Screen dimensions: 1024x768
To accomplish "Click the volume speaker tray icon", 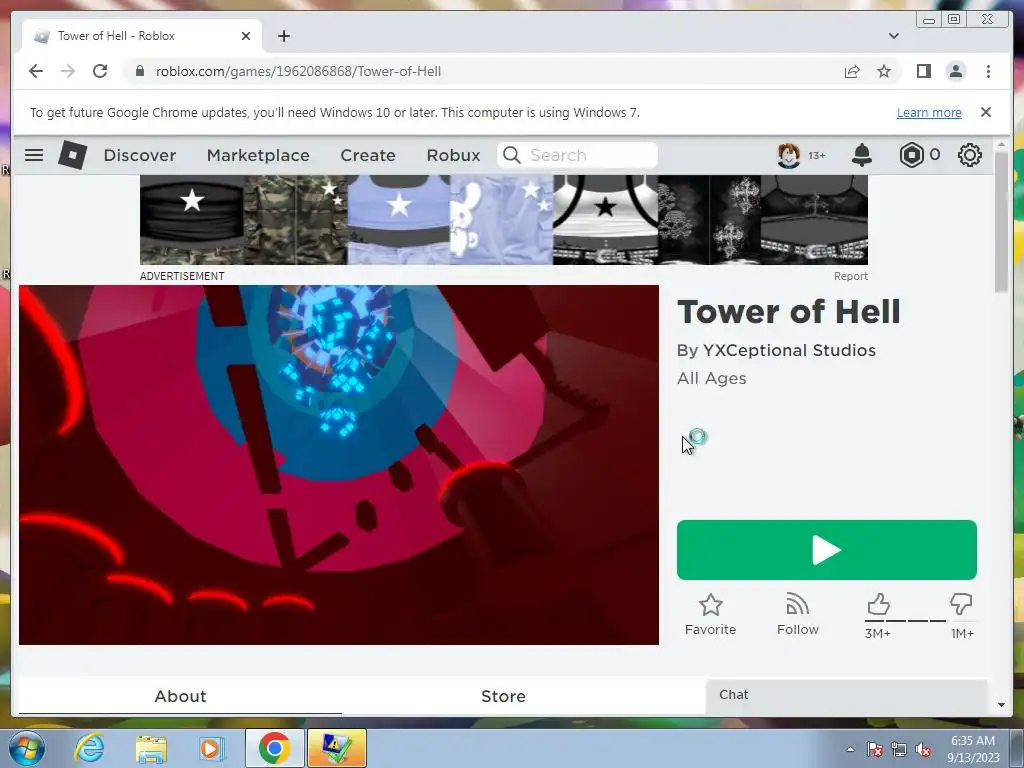I will pyautogui.click(x=923, y=750).
